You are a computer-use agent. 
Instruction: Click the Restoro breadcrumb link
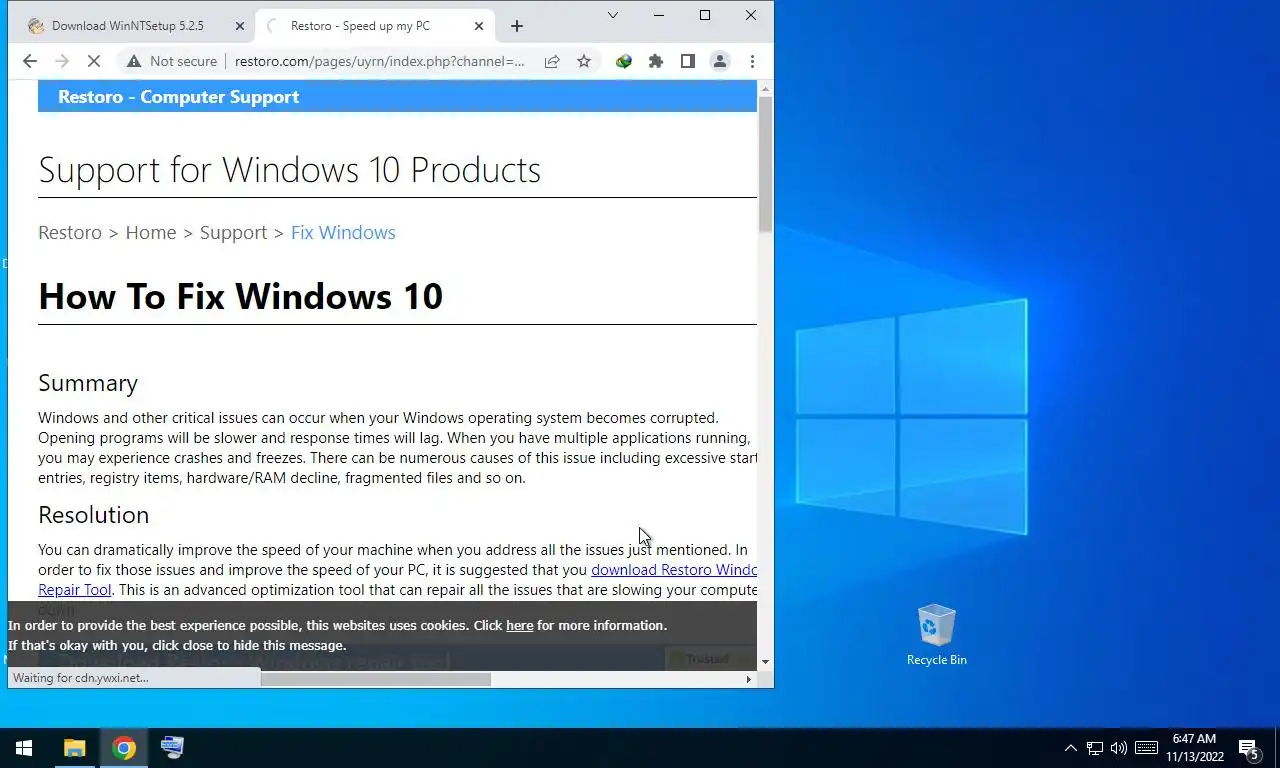pos(70,232)
